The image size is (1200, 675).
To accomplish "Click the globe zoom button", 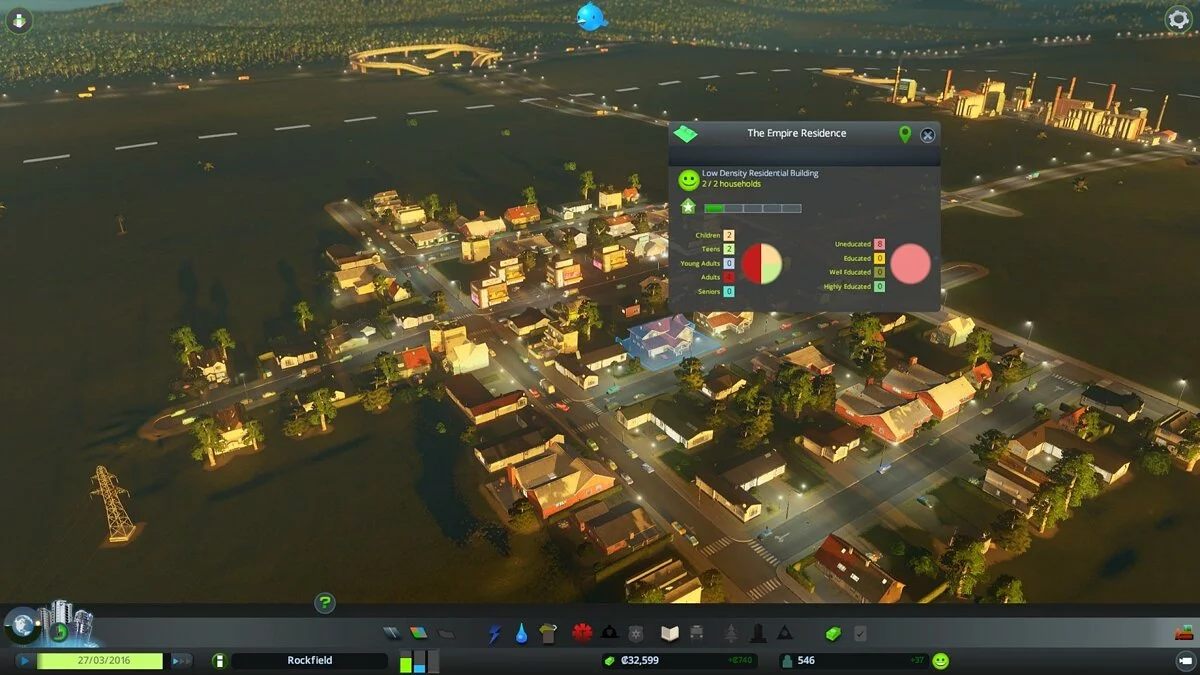I will [x=21, y=626].
